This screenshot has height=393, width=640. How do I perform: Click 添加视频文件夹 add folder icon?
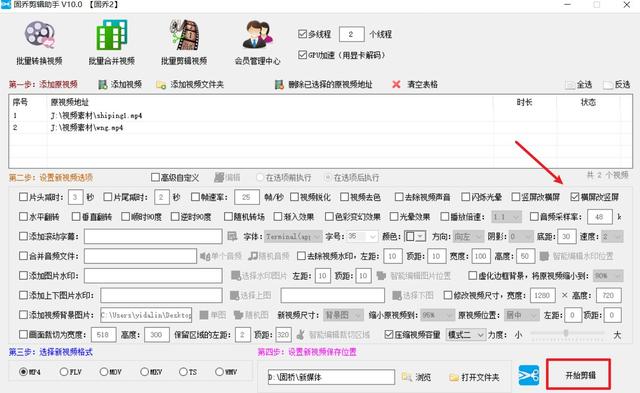click(x=161, y=84)
